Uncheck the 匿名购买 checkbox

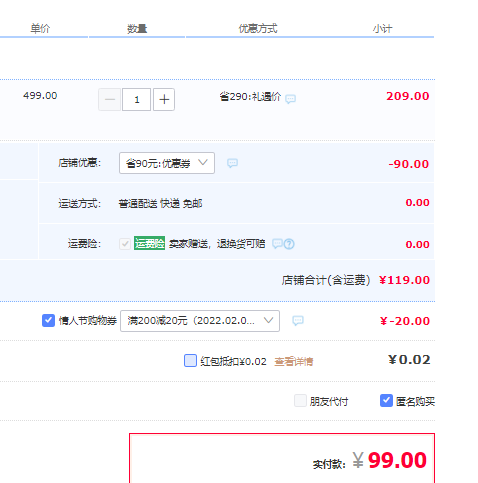tap(386, 400)
